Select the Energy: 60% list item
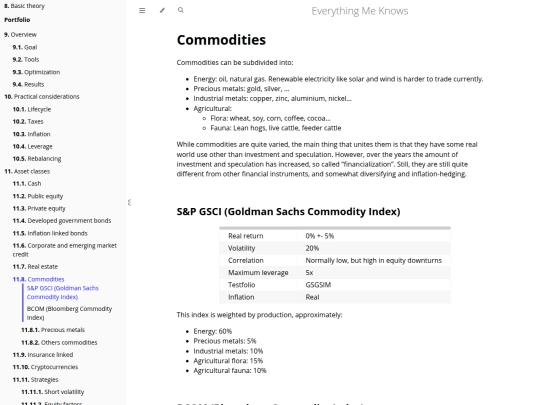Screen dimensions: 540x405 point(212,331)
